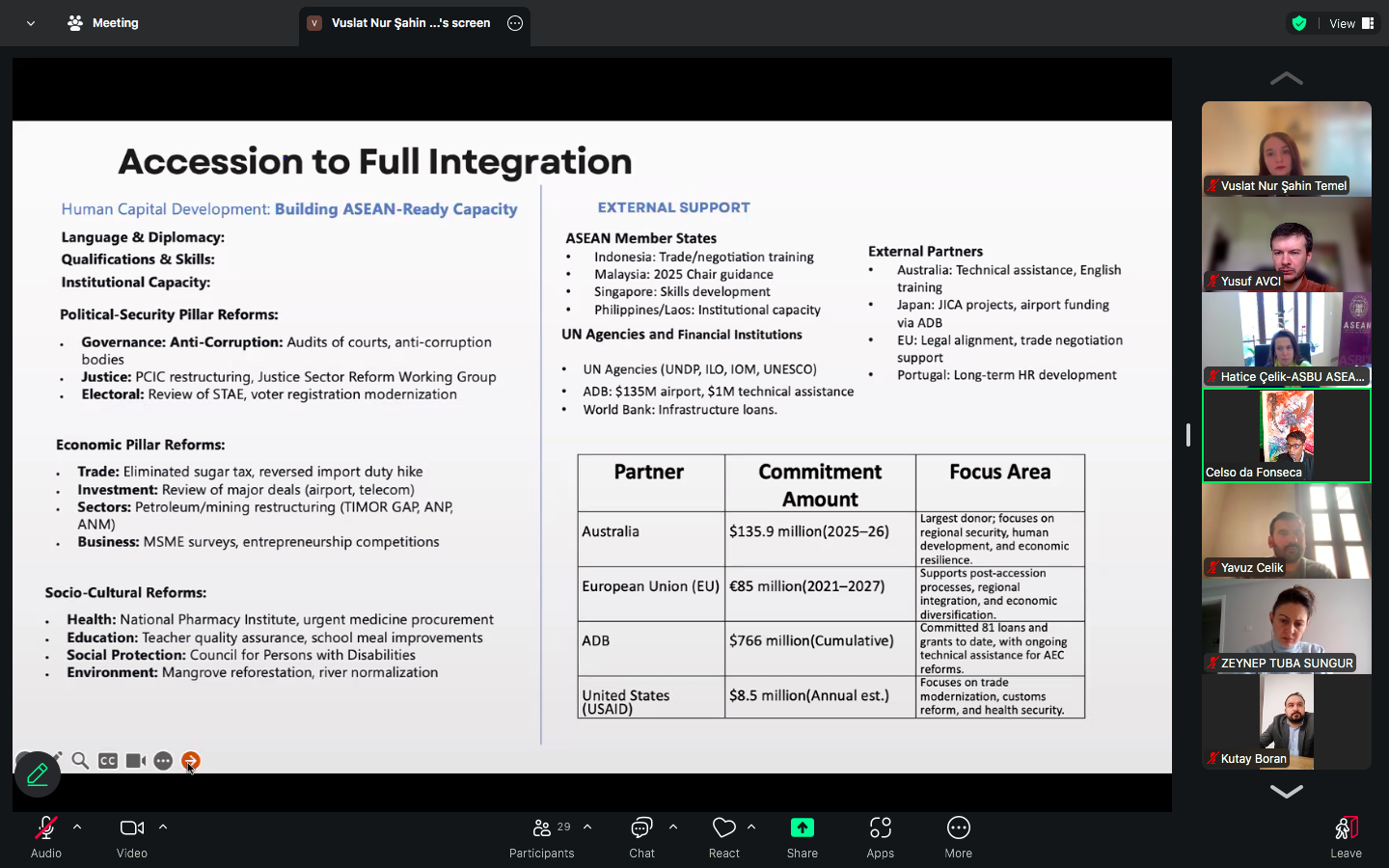Start sharing with the green Share button

tap(803, 836)
